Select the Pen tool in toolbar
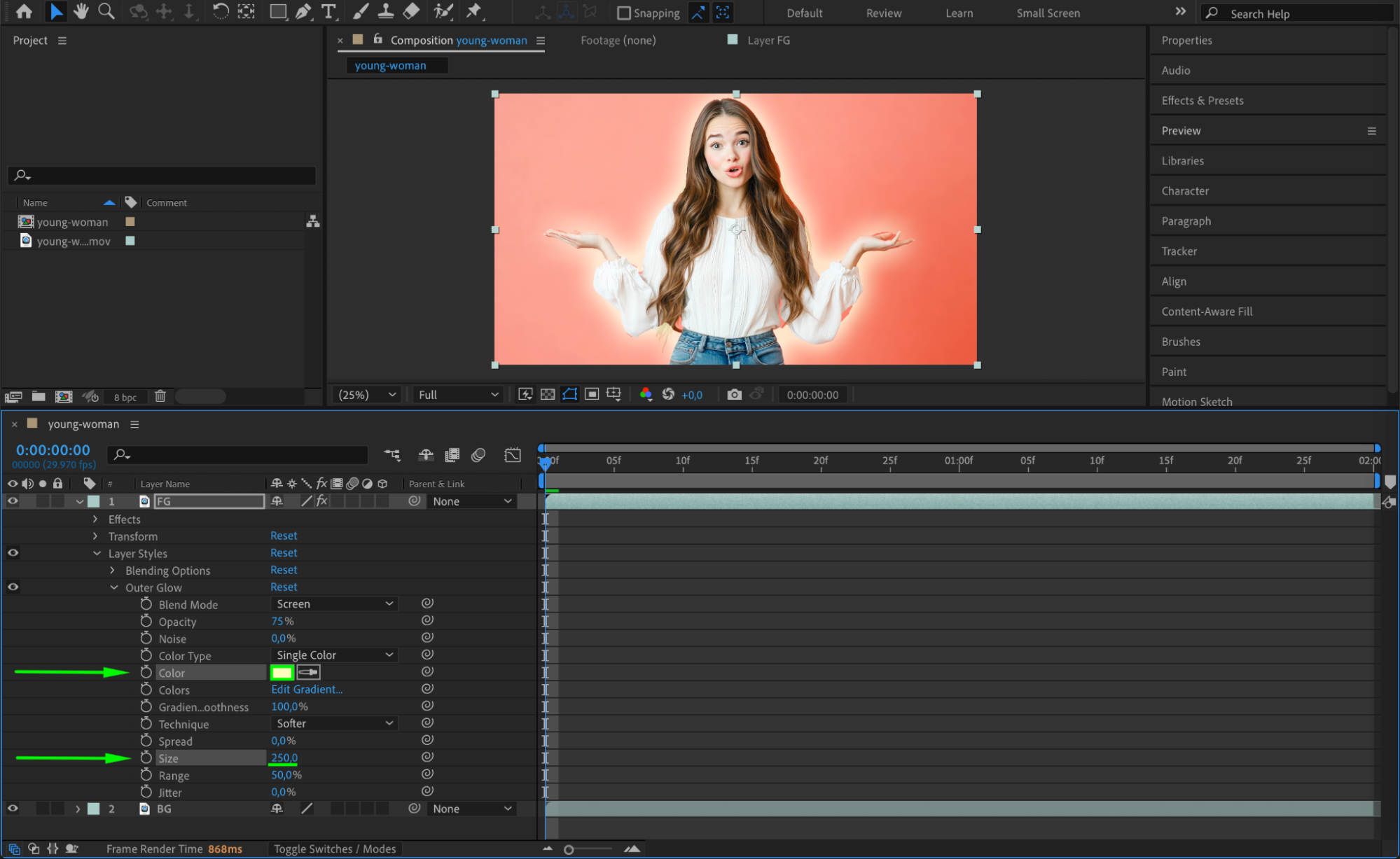The width and height of the screenshot is (1400, 859). 303,12
